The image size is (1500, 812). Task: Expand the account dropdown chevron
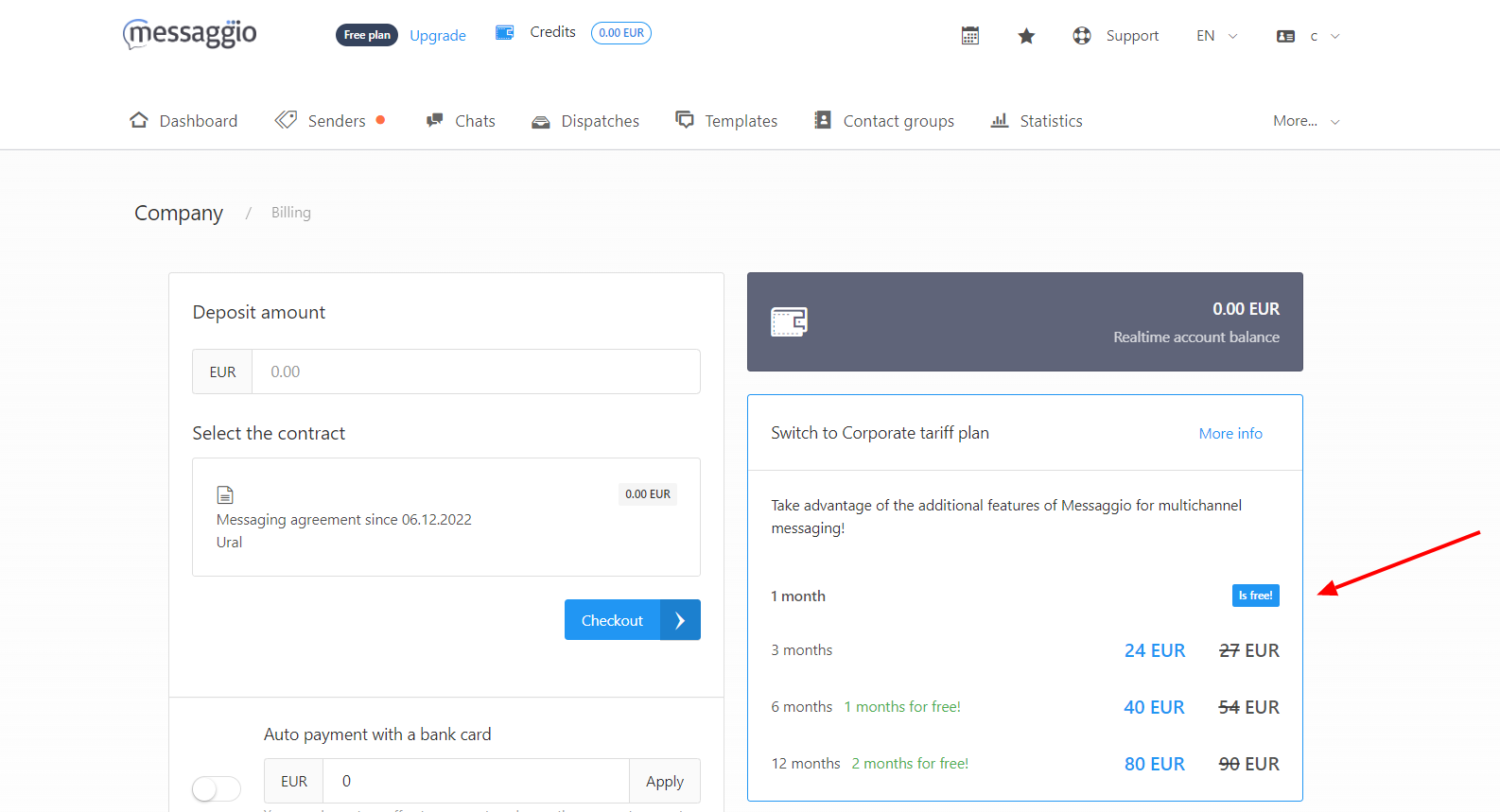click(x=1335, y=37)
